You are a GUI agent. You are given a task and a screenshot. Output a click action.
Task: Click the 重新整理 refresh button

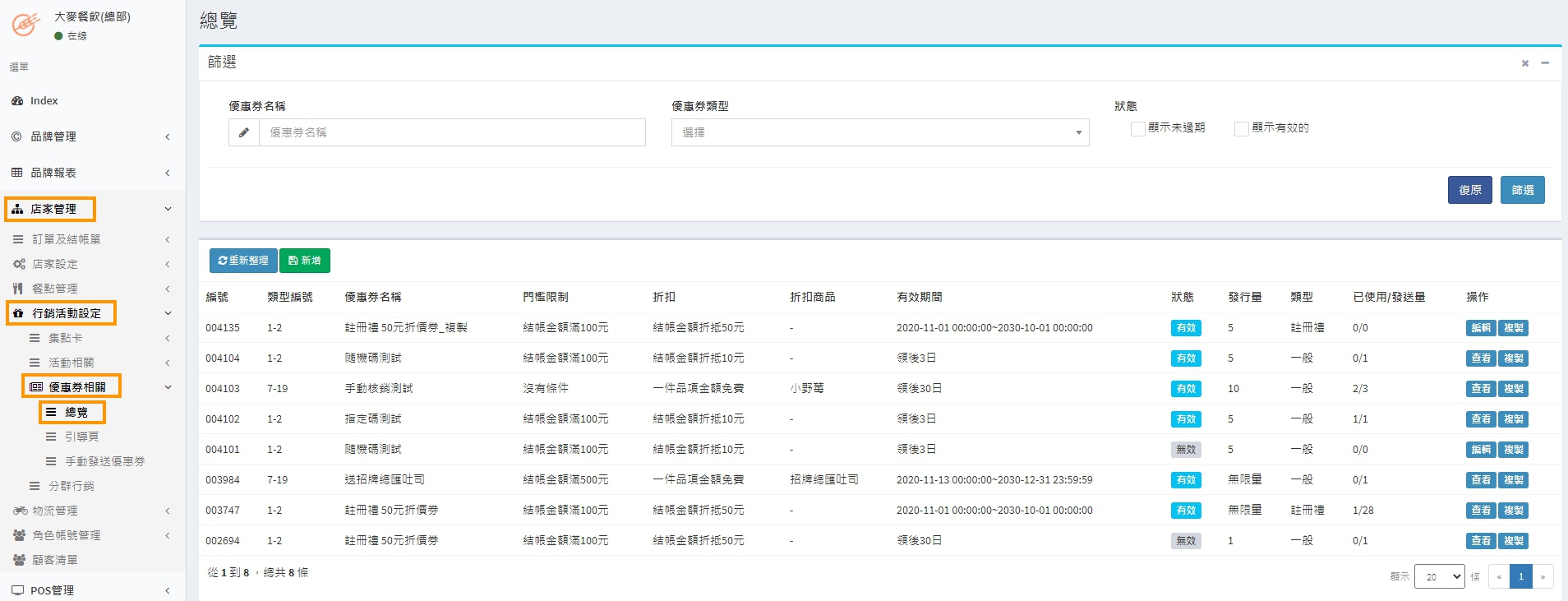(243, 261)
